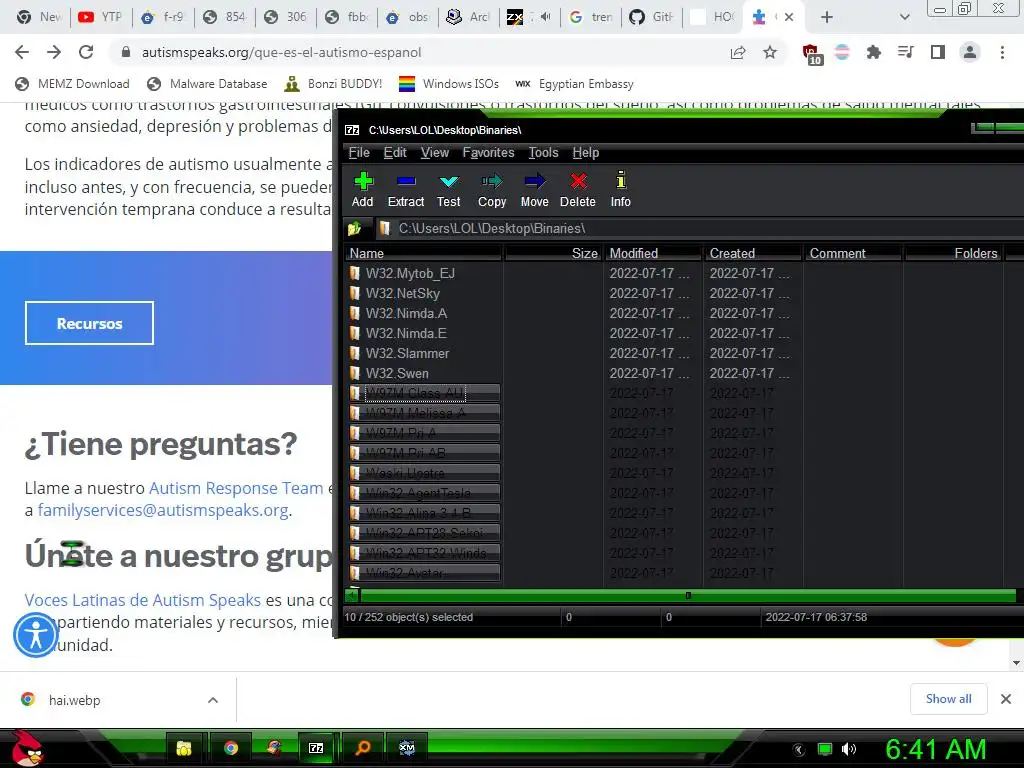The image size is (1024, 768).
Task: Click the 7-Zip address path field
Action: click(699, 229)
